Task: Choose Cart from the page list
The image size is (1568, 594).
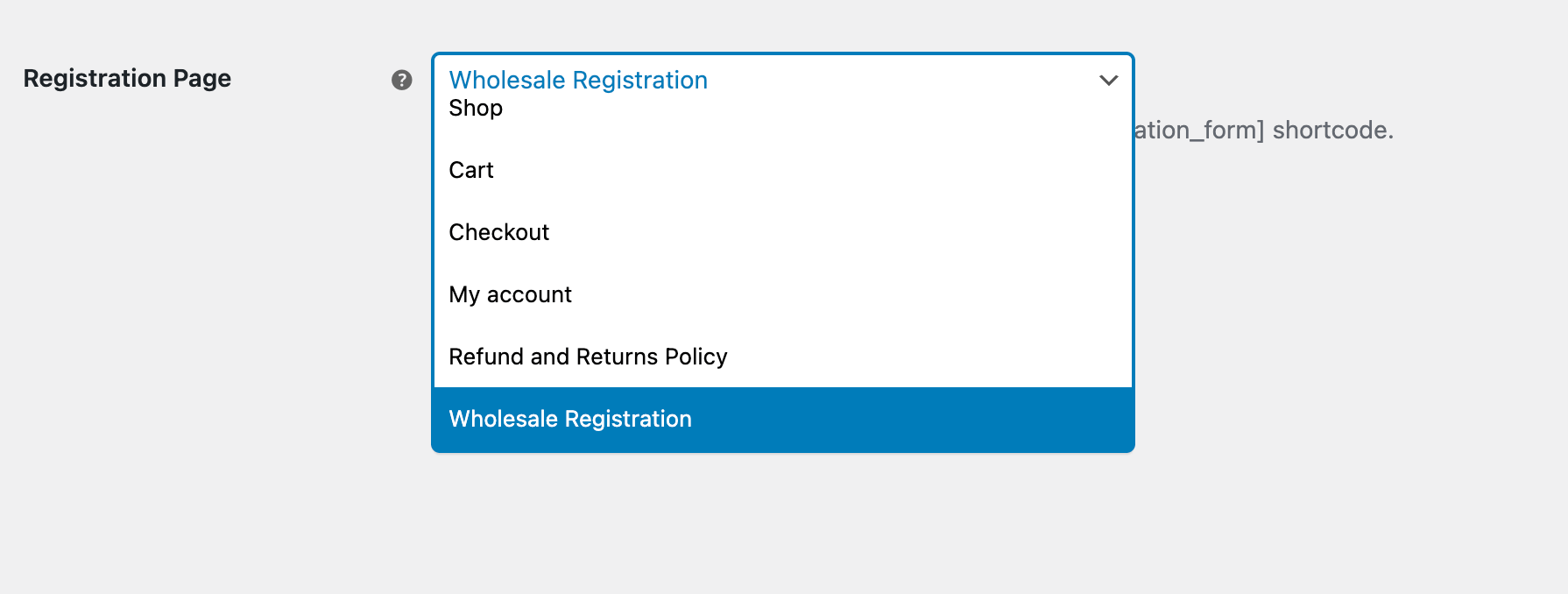Action: point(471,170)
